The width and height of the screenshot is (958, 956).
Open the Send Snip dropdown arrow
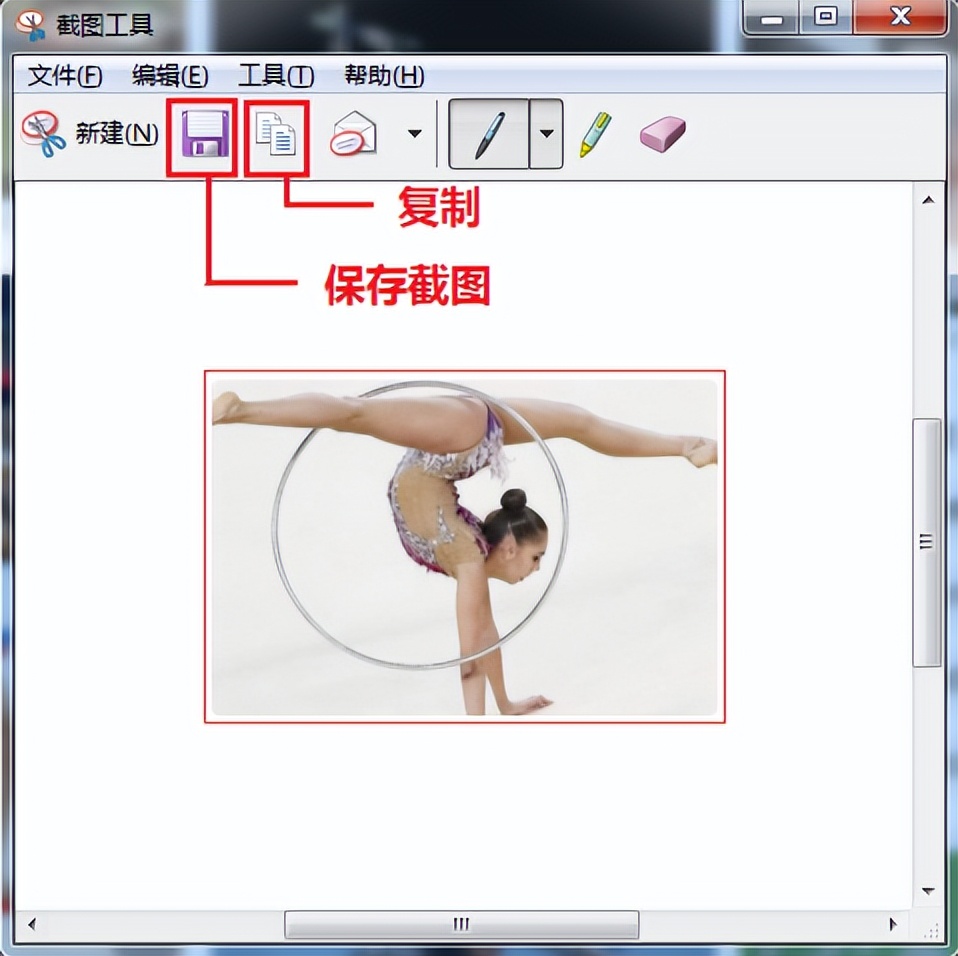[x=414, y=133]
